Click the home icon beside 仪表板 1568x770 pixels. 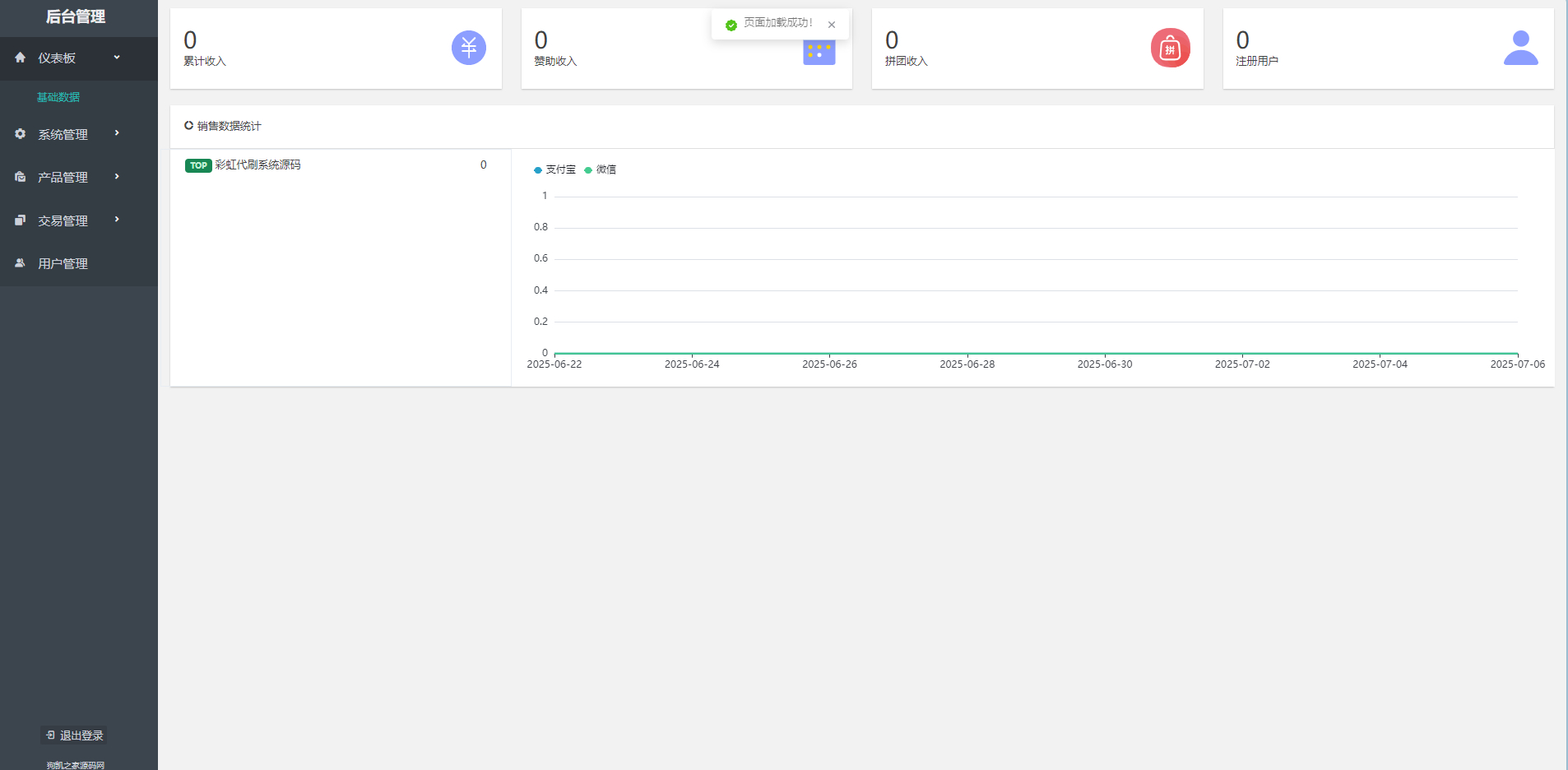pyautogui.click(x=21, y=58)
